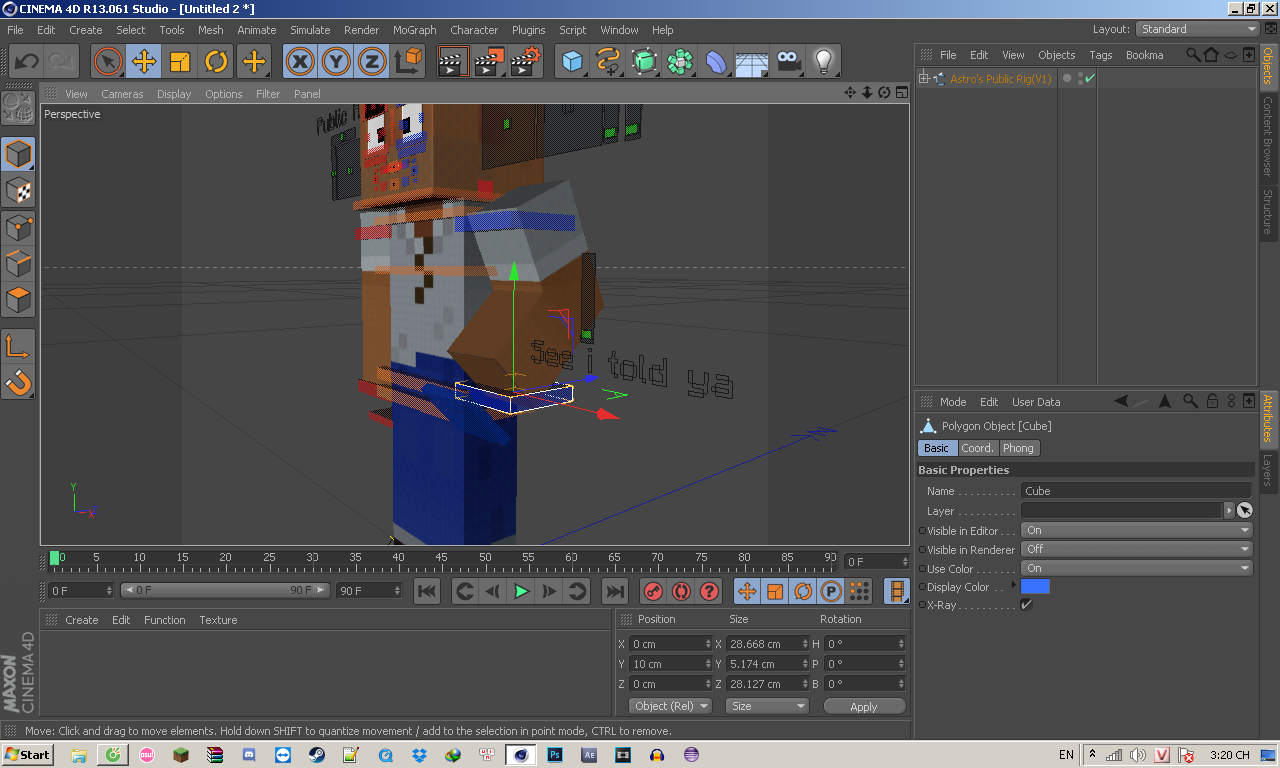Select the Move tool in top toolbar
Image resolution: width=1280 pixels, height=768 pixels.
(x=144, y=62)
